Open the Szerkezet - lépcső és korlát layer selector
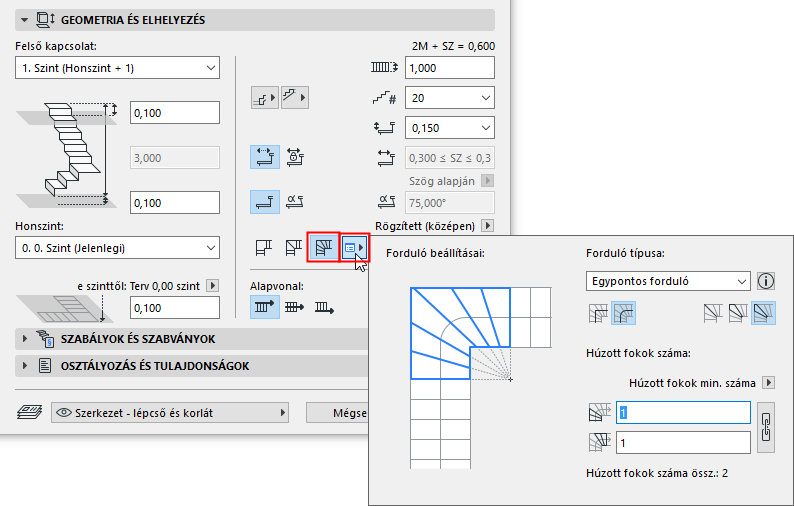The image size is (794, 506). pos(170,412)
